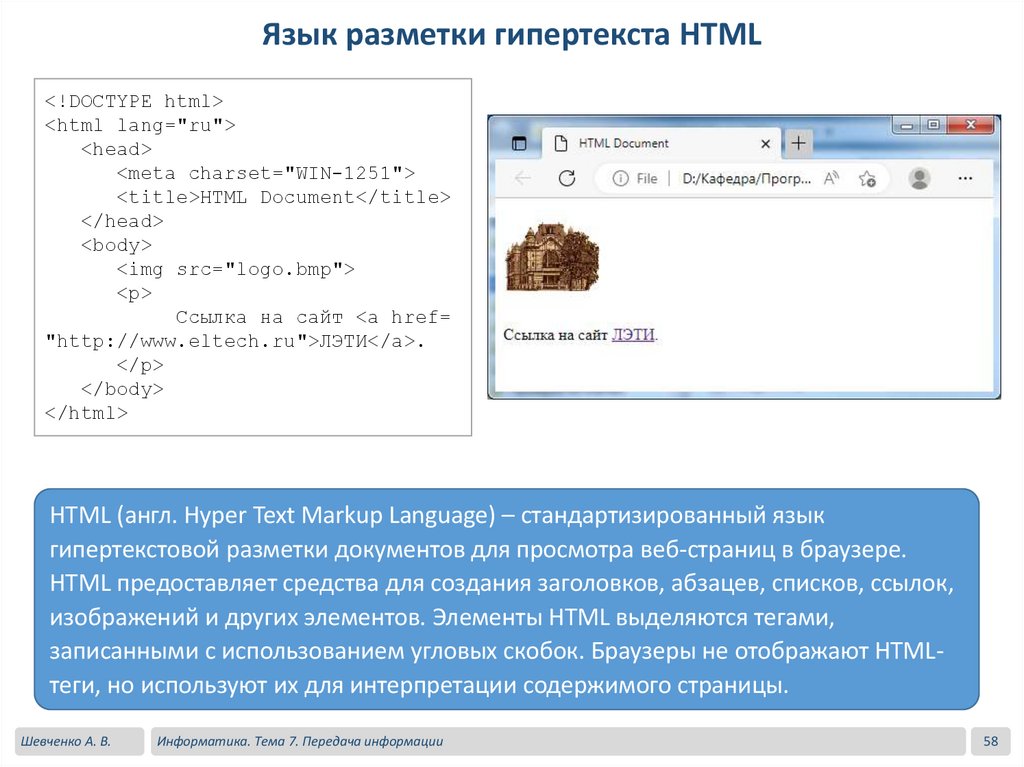Maximize the browser window
The image size is (1024, 767).
click(x=934, y=125)
